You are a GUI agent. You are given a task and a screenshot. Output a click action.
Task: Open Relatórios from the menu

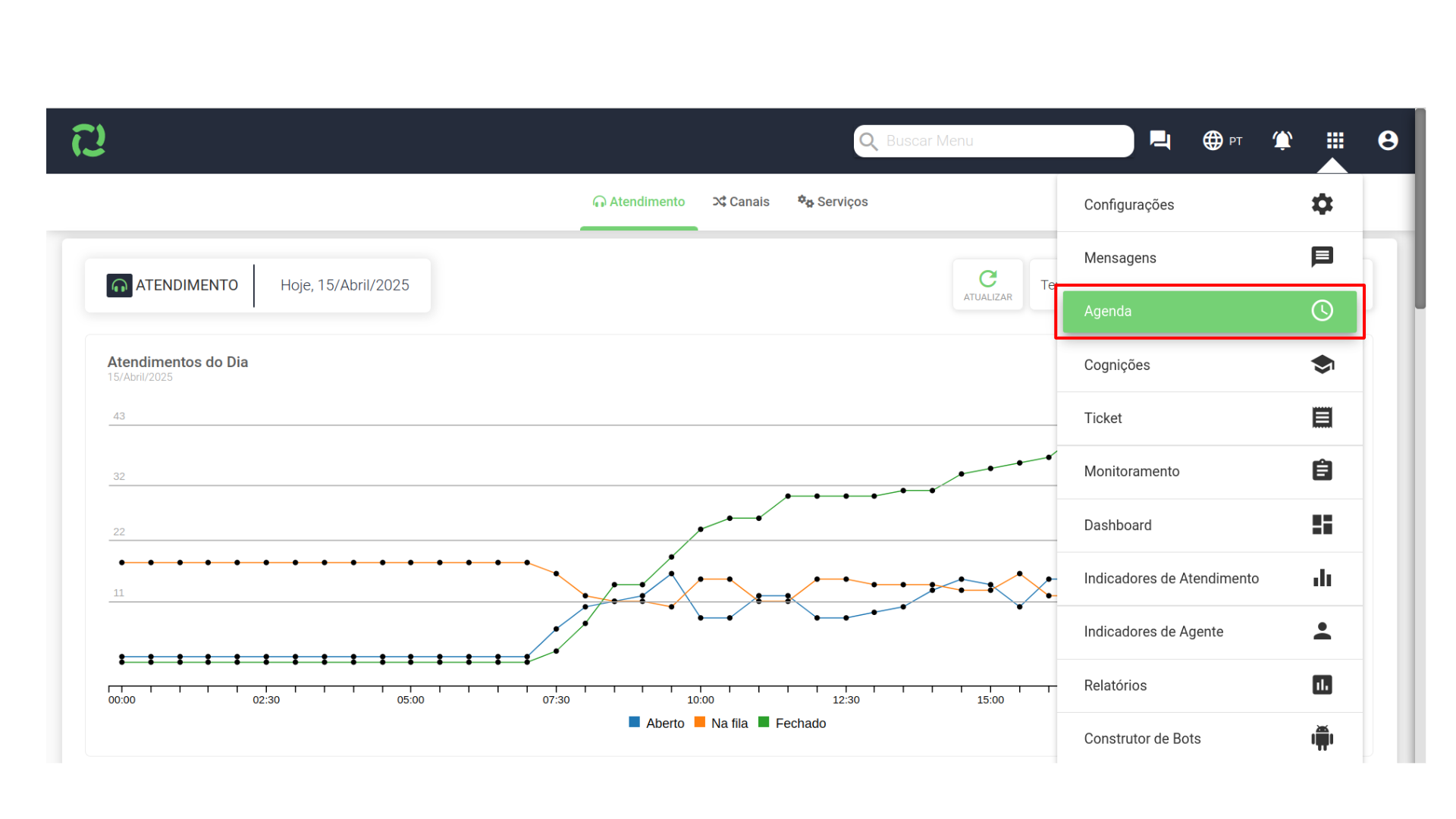[x=1210, y=686]
